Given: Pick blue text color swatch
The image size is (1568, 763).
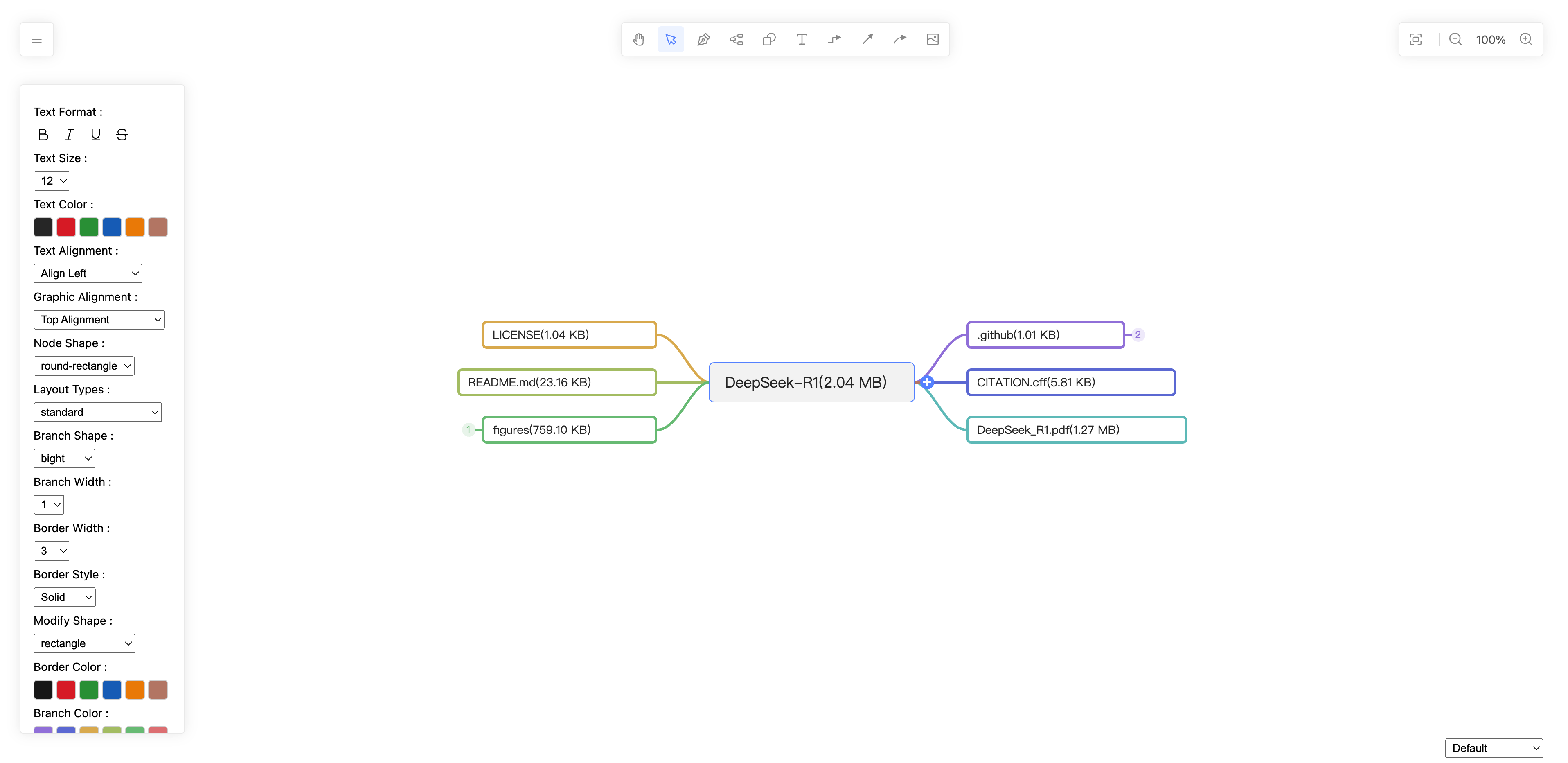Looking at the screenshot, I should pyautogui.click(x=112, y=227).
